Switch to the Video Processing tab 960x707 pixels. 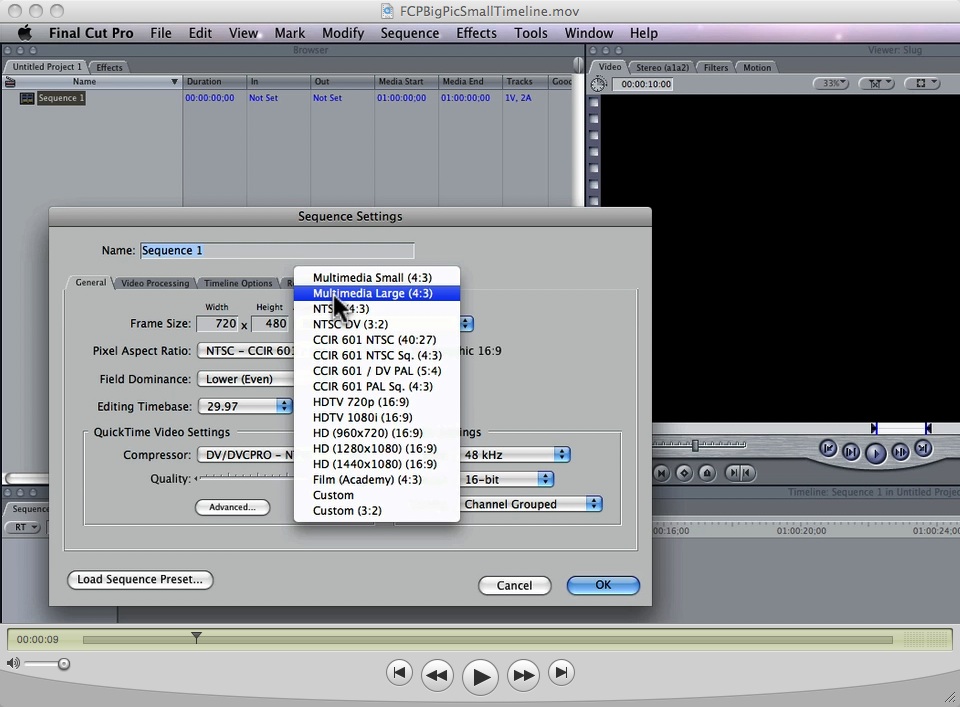tap(155, 283)
